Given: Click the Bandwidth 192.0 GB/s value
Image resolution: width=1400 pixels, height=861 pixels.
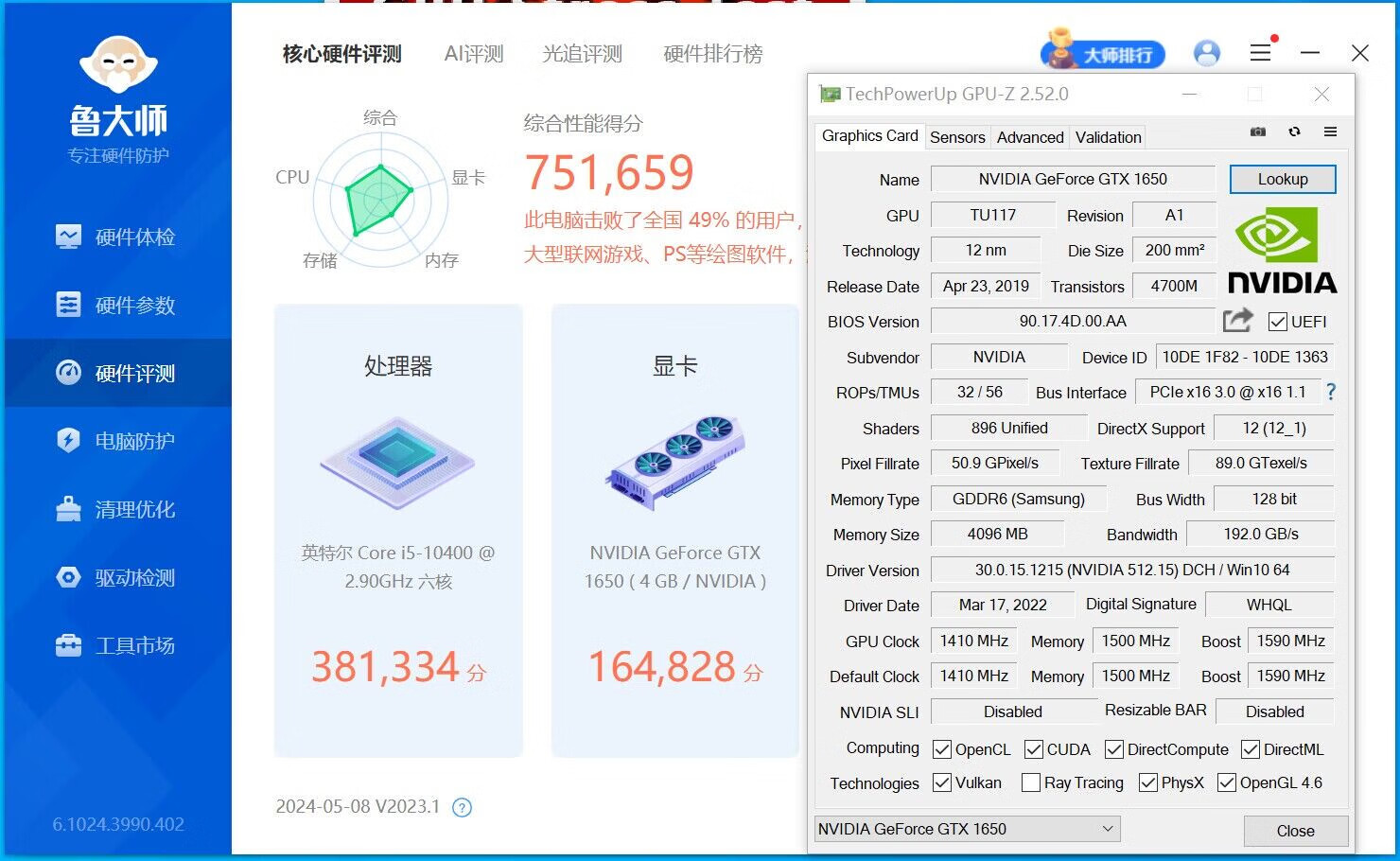Looking at the screenshot, I should point(1260,534).
